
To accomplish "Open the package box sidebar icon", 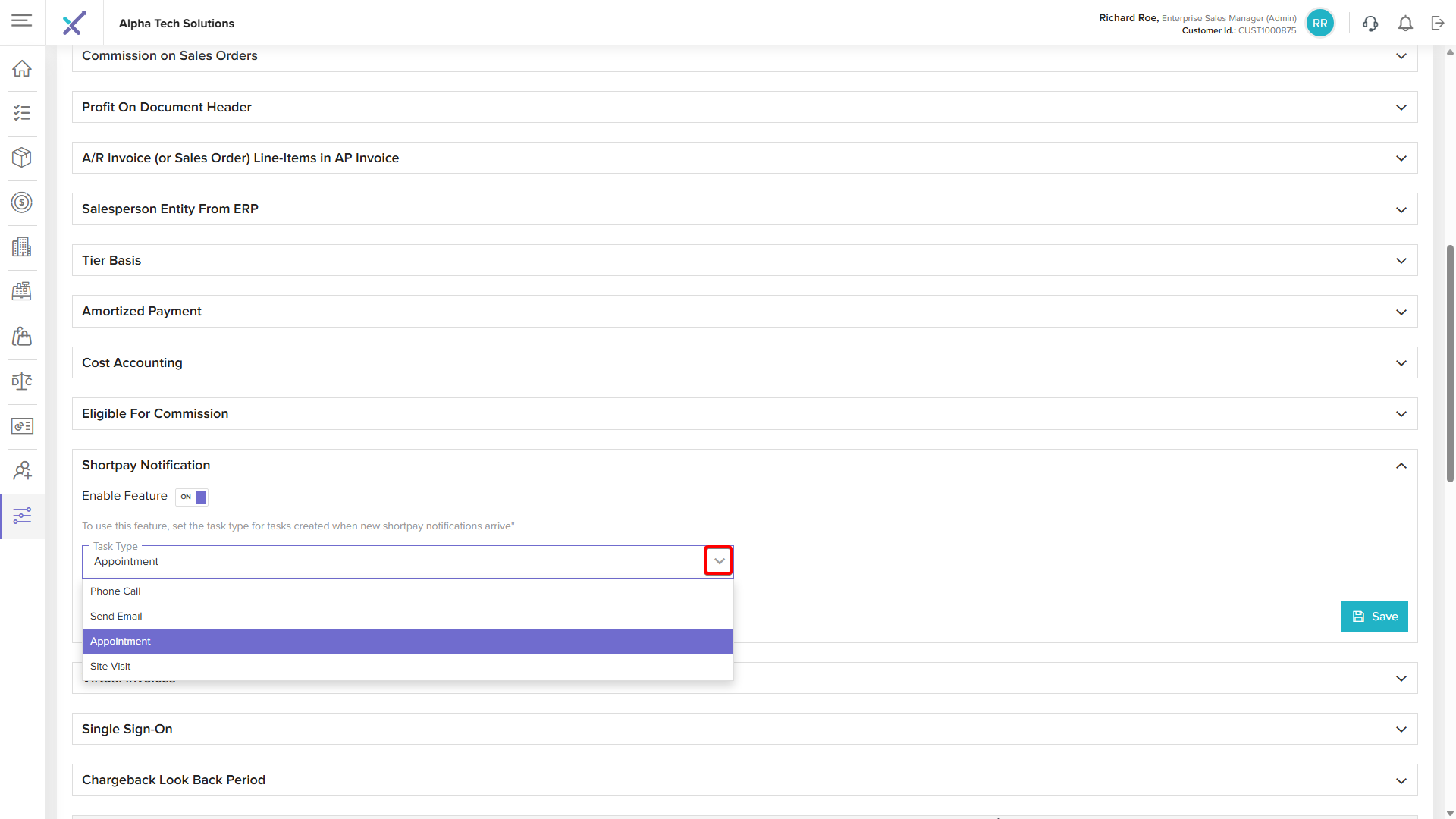I will (x=22, y=157).
